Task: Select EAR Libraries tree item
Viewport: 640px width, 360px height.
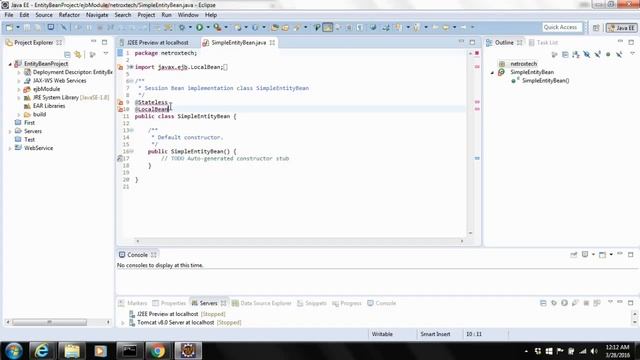Action: tap(44, 106)
